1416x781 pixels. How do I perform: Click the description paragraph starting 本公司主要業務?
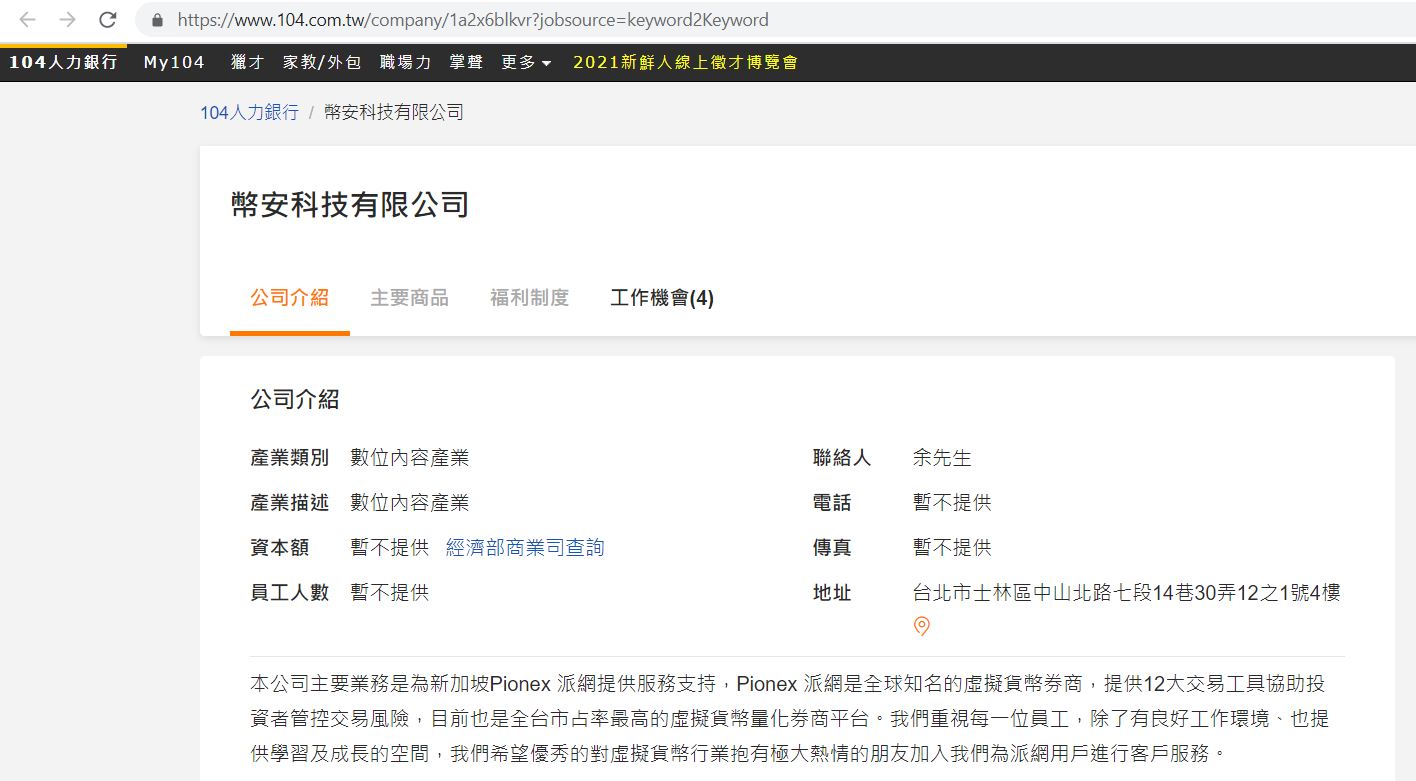(x=790, y=718)
